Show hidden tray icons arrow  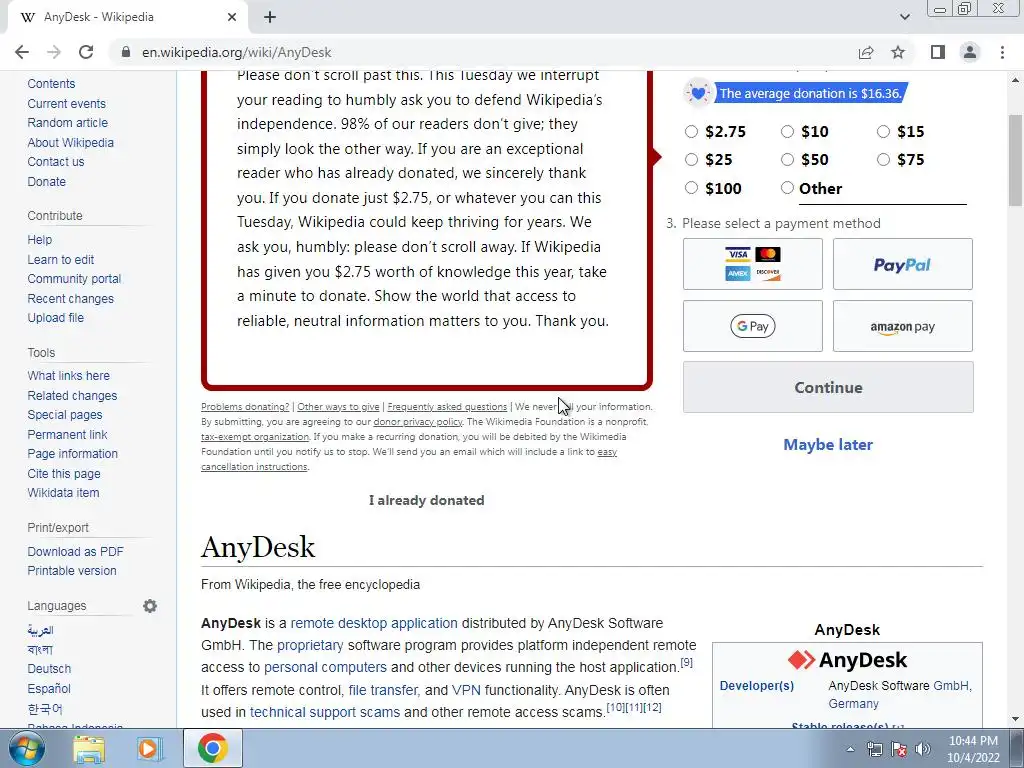click(x=850, y=749)
